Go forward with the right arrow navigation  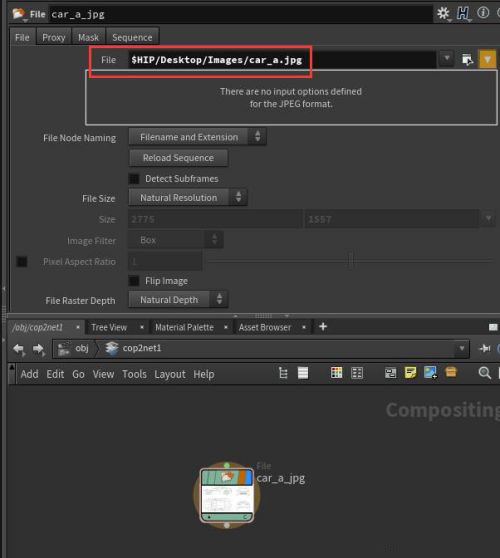coord(38,349)
